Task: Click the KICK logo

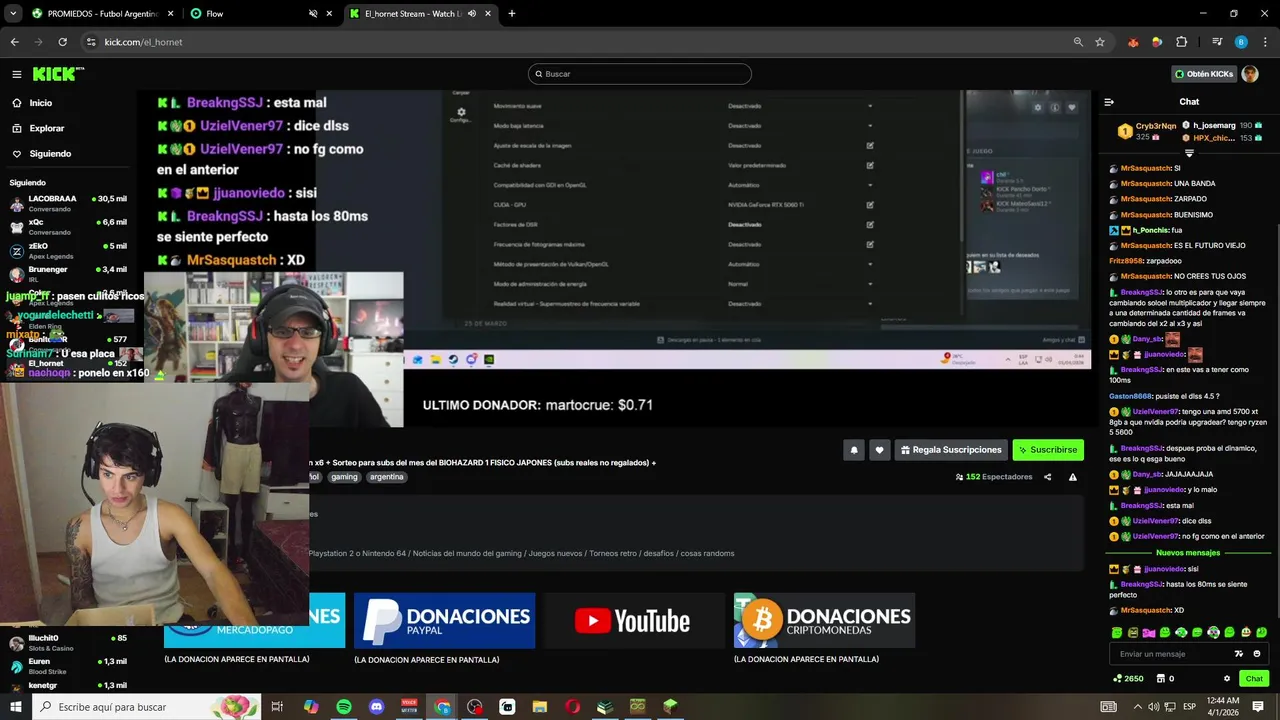Action: 57,74
